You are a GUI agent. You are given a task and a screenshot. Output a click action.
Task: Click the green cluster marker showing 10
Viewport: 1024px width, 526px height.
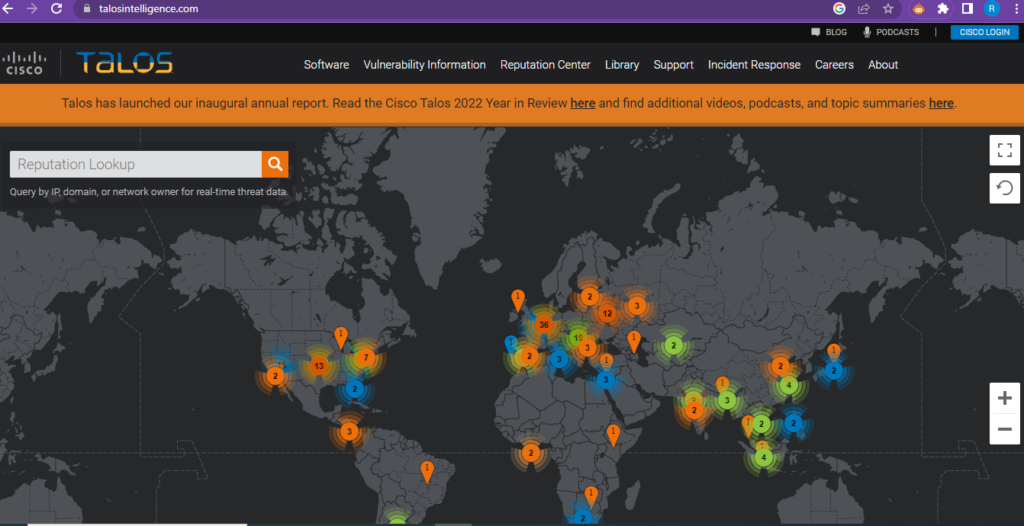(577, 338)
